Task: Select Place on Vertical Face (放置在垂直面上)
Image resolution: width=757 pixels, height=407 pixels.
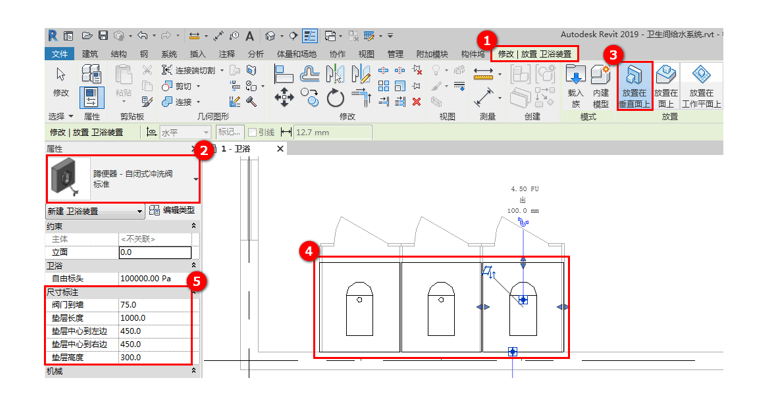Action: click(x=634, y=86)
